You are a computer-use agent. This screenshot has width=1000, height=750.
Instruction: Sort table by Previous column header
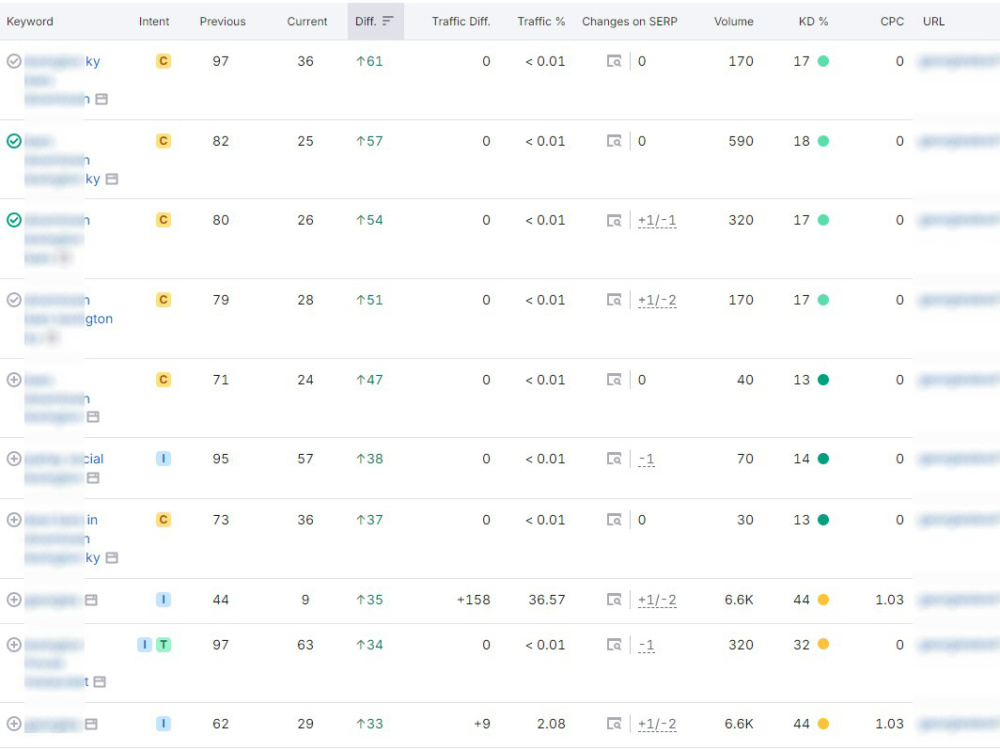223,21
